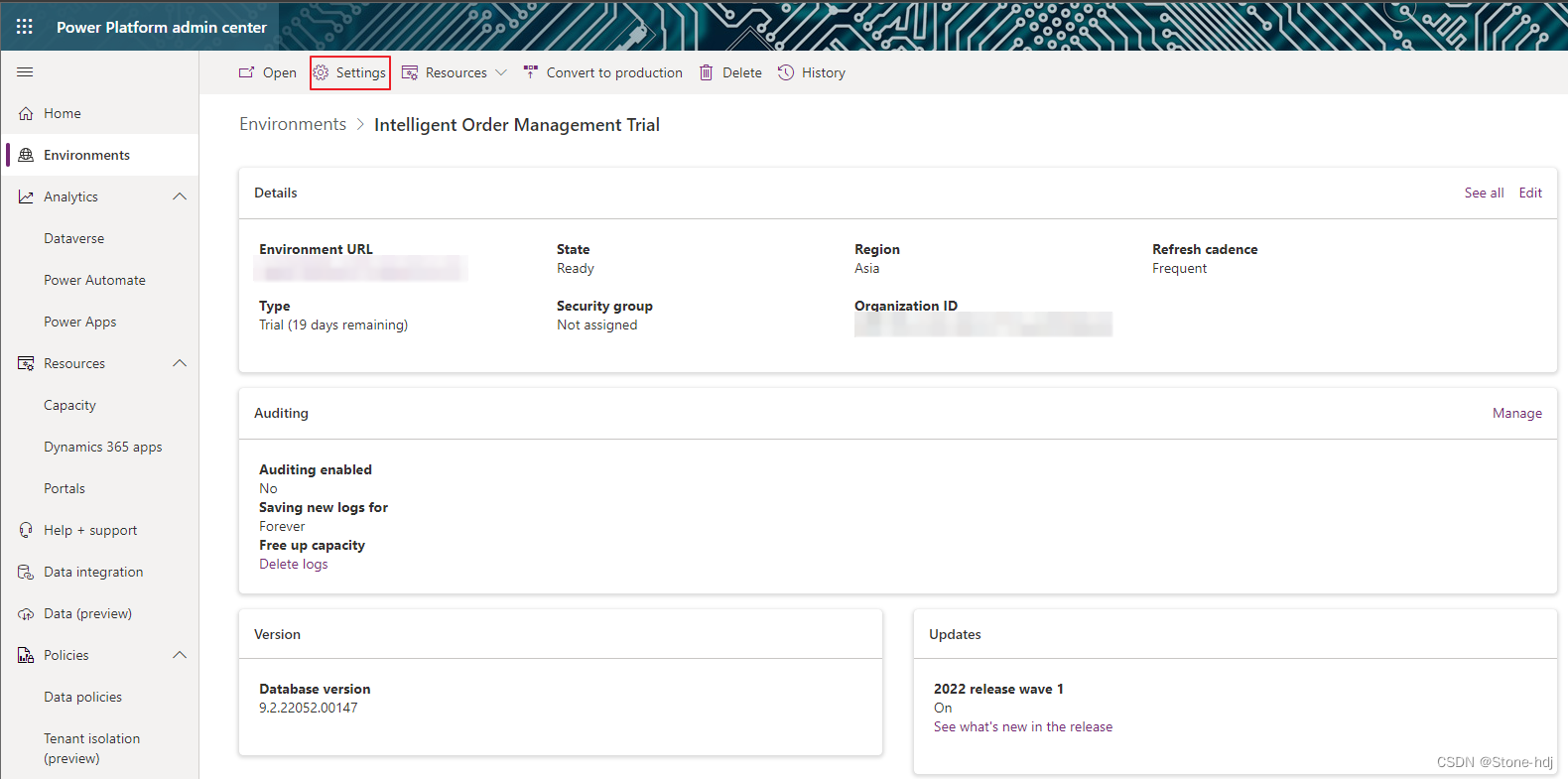Click the Policies icon in sidebar
1568x779 pixels.
tap(26, 655)
